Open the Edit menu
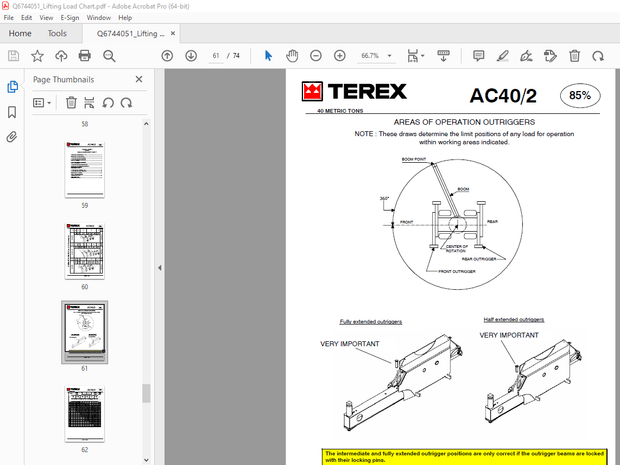This screenshot has height=465, width=620. [26, 18]
